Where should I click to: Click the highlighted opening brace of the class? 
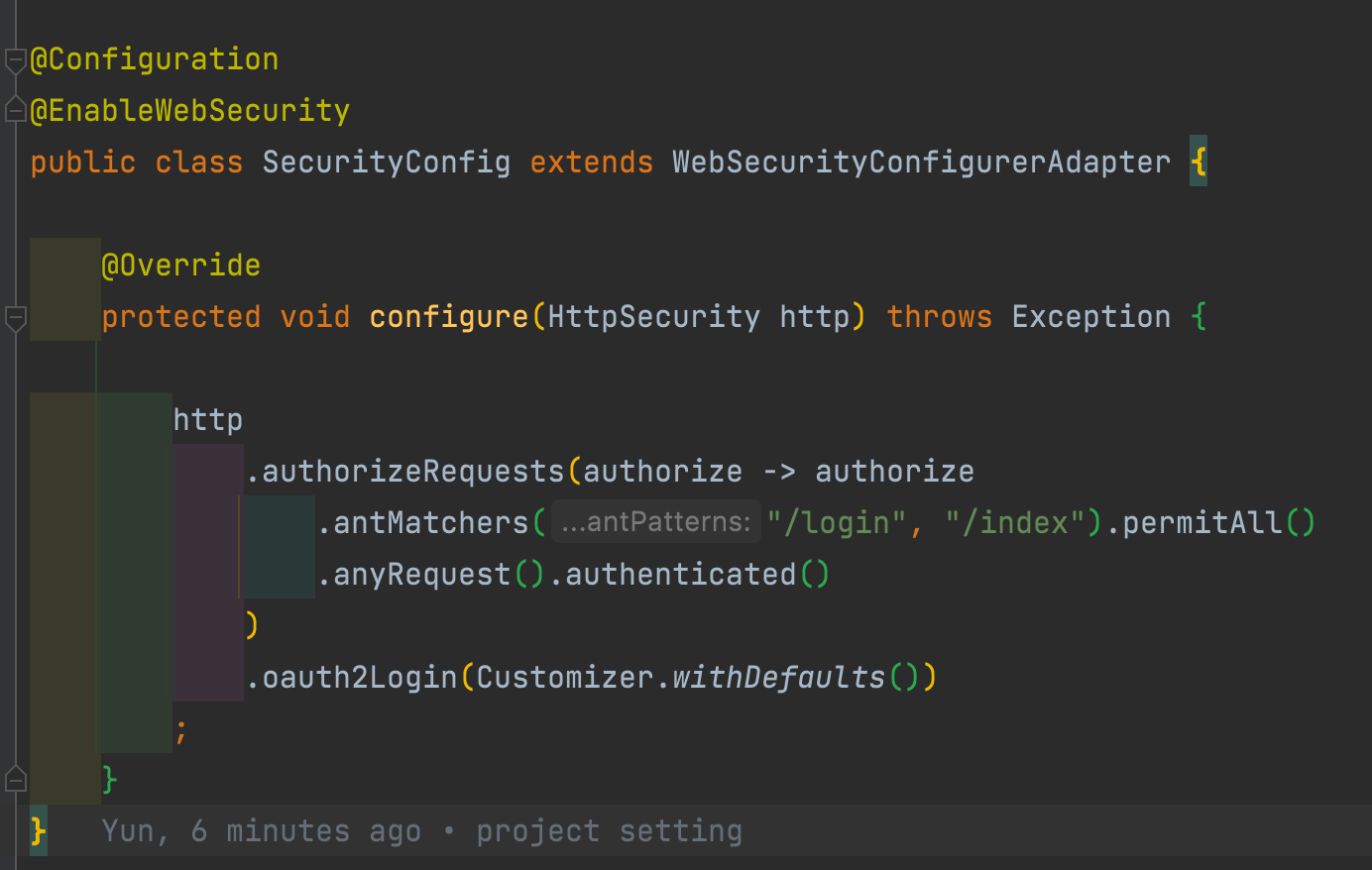pyautogui.click(x=1199, y=162)
